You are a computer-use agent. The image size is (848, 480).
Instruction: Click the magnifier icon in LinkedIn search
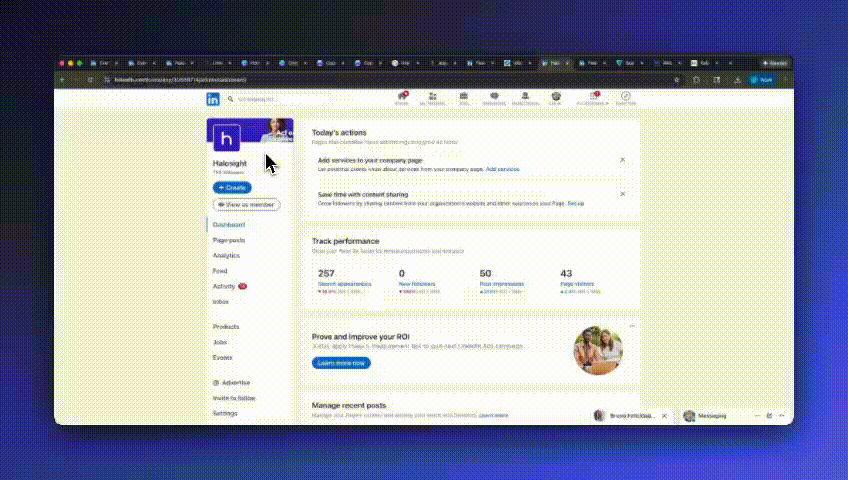pyautogui.click(x=230, y=99)
